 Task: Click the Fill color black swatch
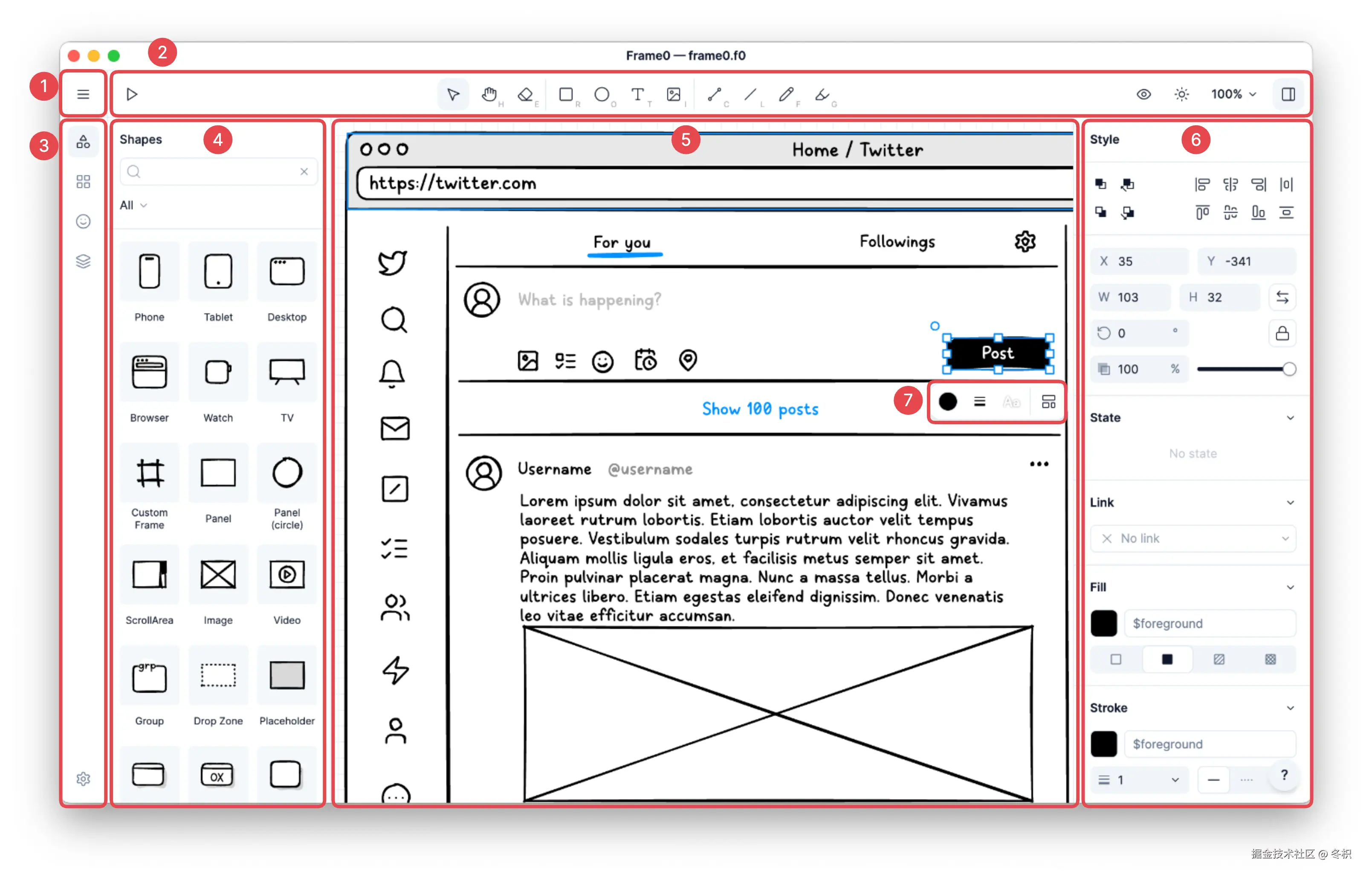1103,623
